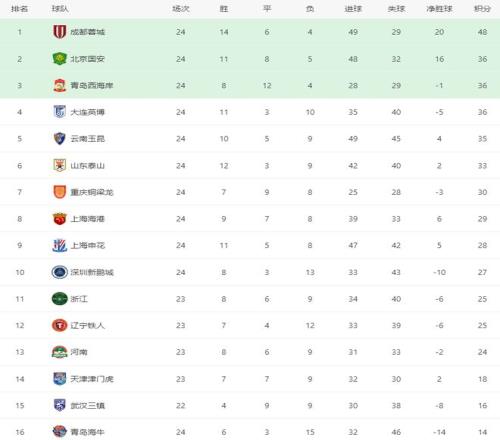Image resolution: width=500 pixels, height=440 pixels.
Task: Open the 天津津门虎 team name link
Action: click(x=92, y=379)
